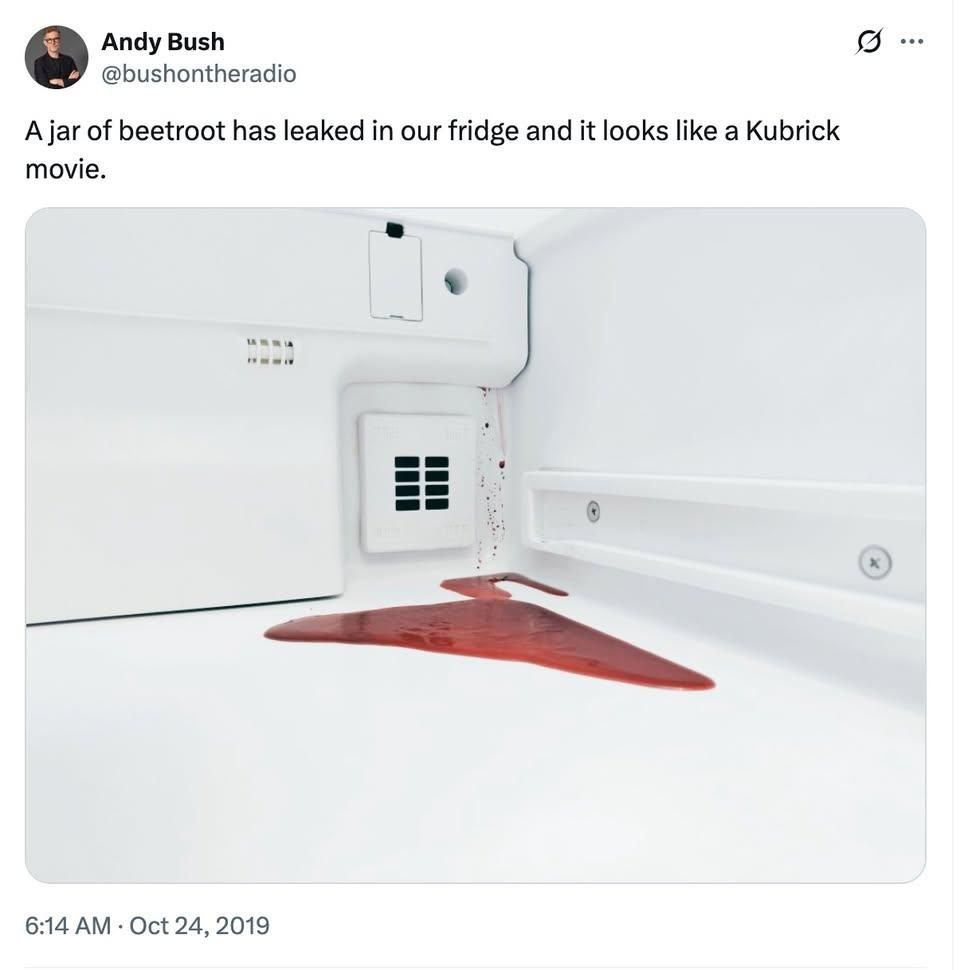Click the round hole at the fridge top
This screenshot has height=970, width=972.
455,281
